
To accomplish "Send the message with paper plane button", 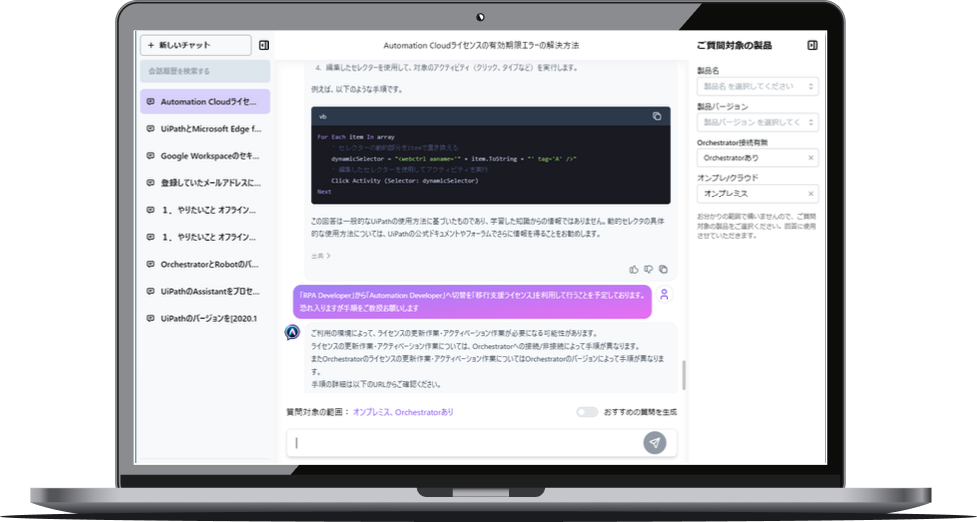I will pos(655,443).
